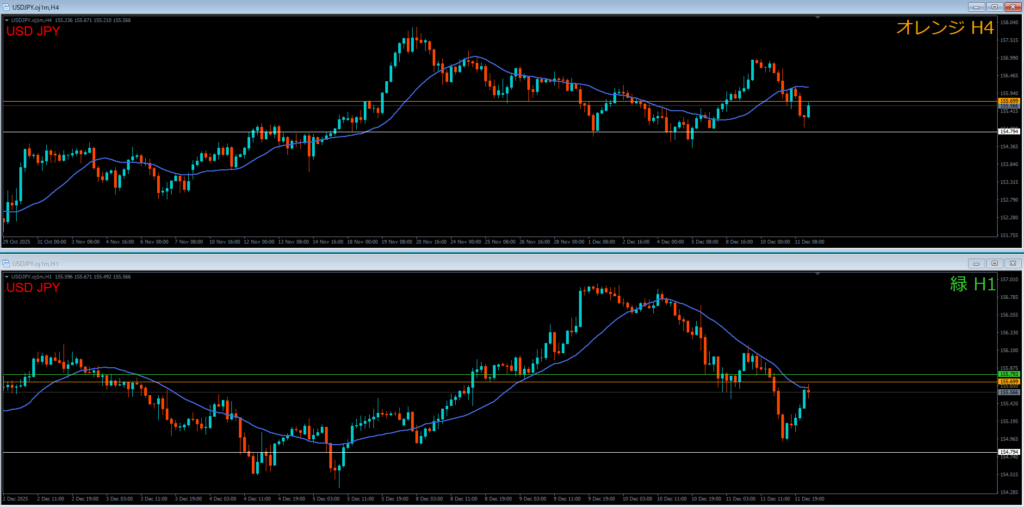Viewport: 1024px width, 507px height.
Task: Click the '158.040' price axis value
Action: [x=1010, y=22]
